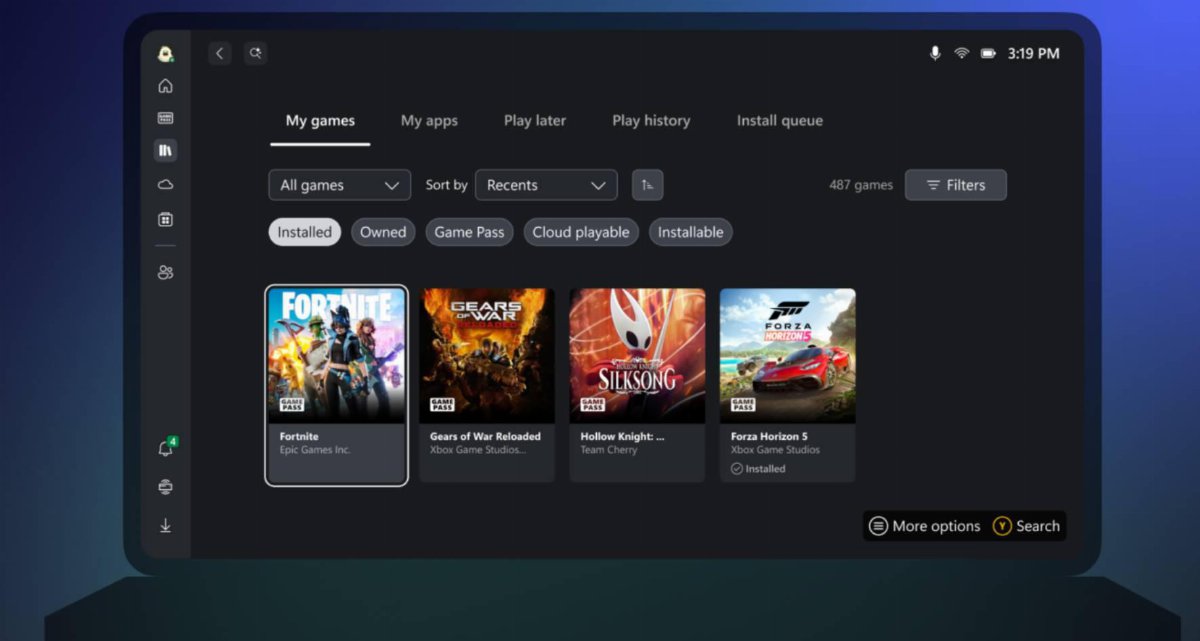Open downloads via the download arrow icon

coord(166,524)
